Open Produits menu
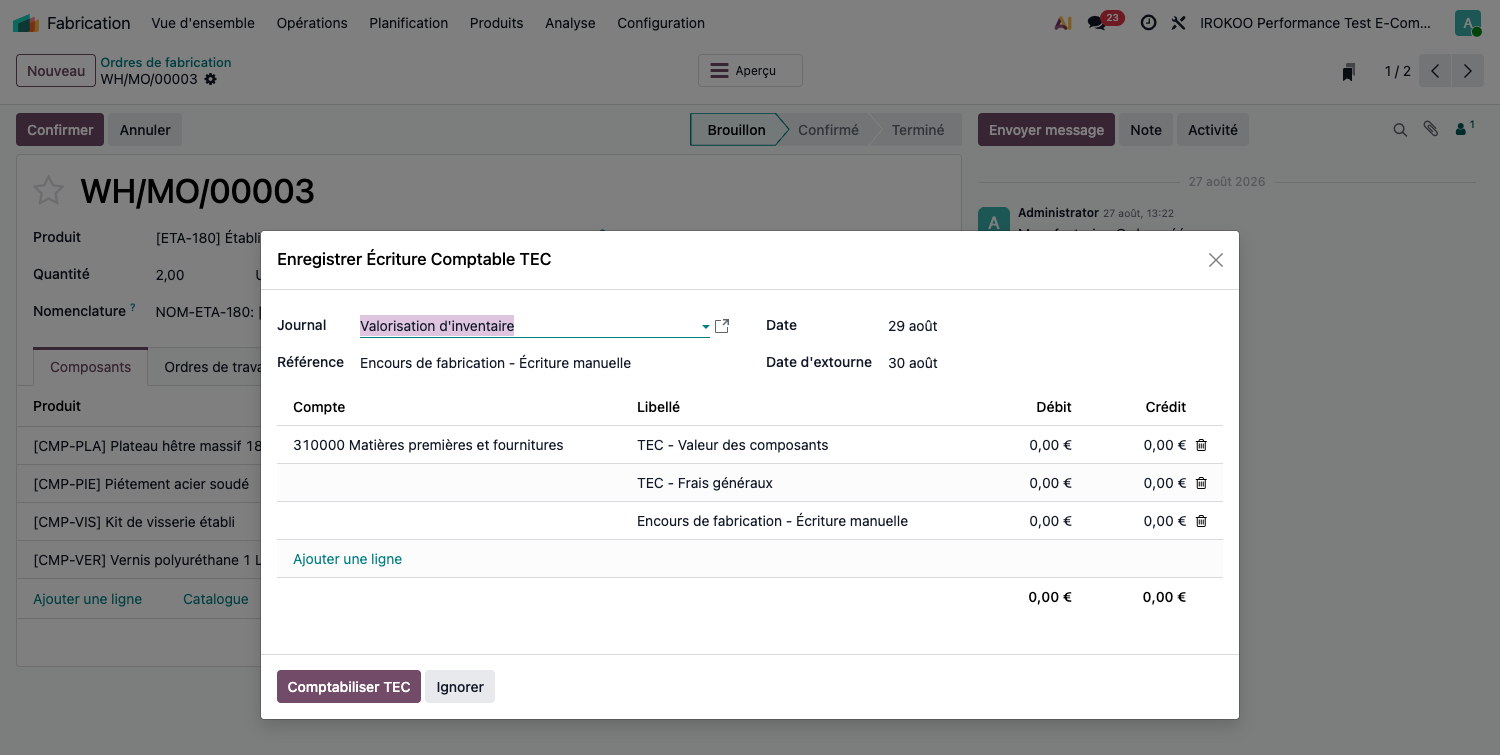 (x=496, y=23)
